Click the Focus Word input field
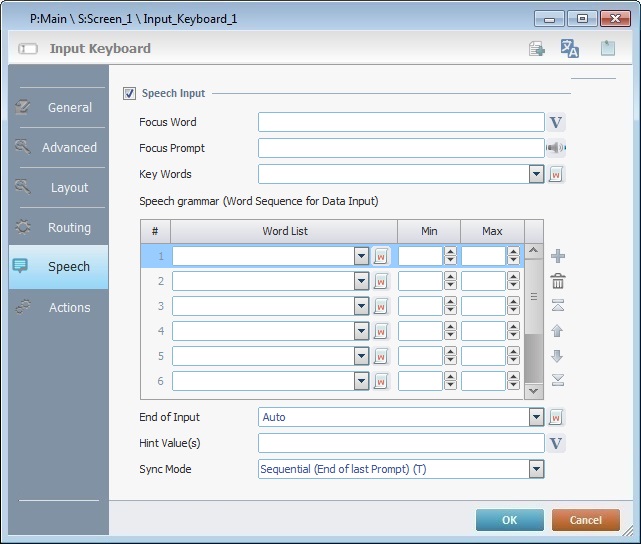641x544 pixels. coord(400,122)
